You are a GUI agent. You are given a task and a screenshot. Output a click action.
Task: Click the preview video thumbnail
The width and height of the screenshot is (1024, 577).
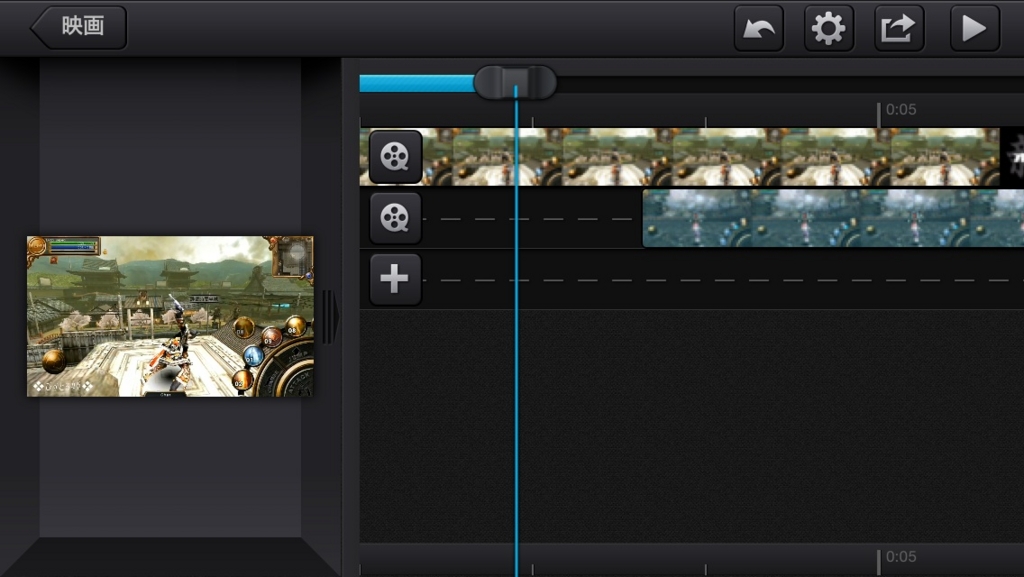[170, 316]
